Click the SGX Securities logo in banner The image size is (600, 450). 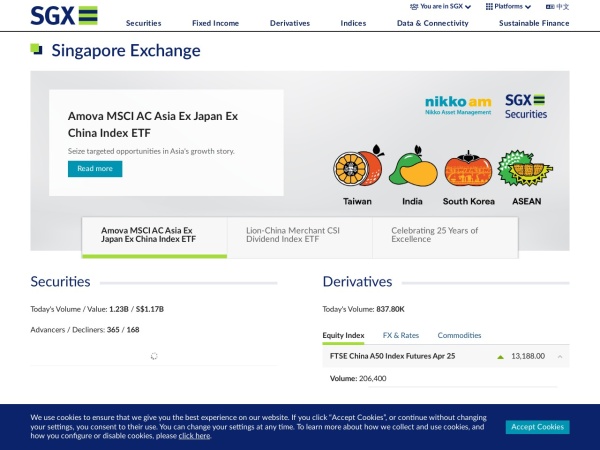point(526,106)
